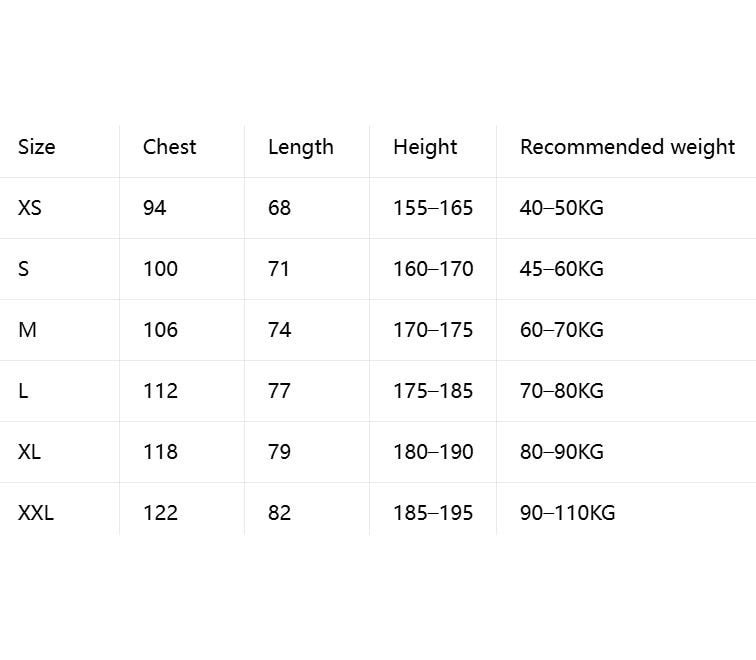Select length value 77 cell
The image size is (756, 660).
[280, 391]
